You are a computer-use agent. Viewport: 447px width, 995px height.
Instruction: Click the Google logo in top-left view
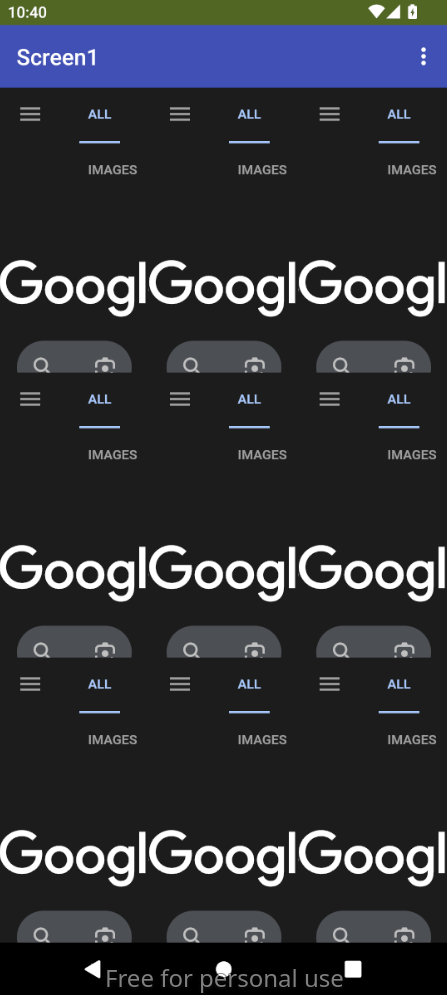point(74,287)
